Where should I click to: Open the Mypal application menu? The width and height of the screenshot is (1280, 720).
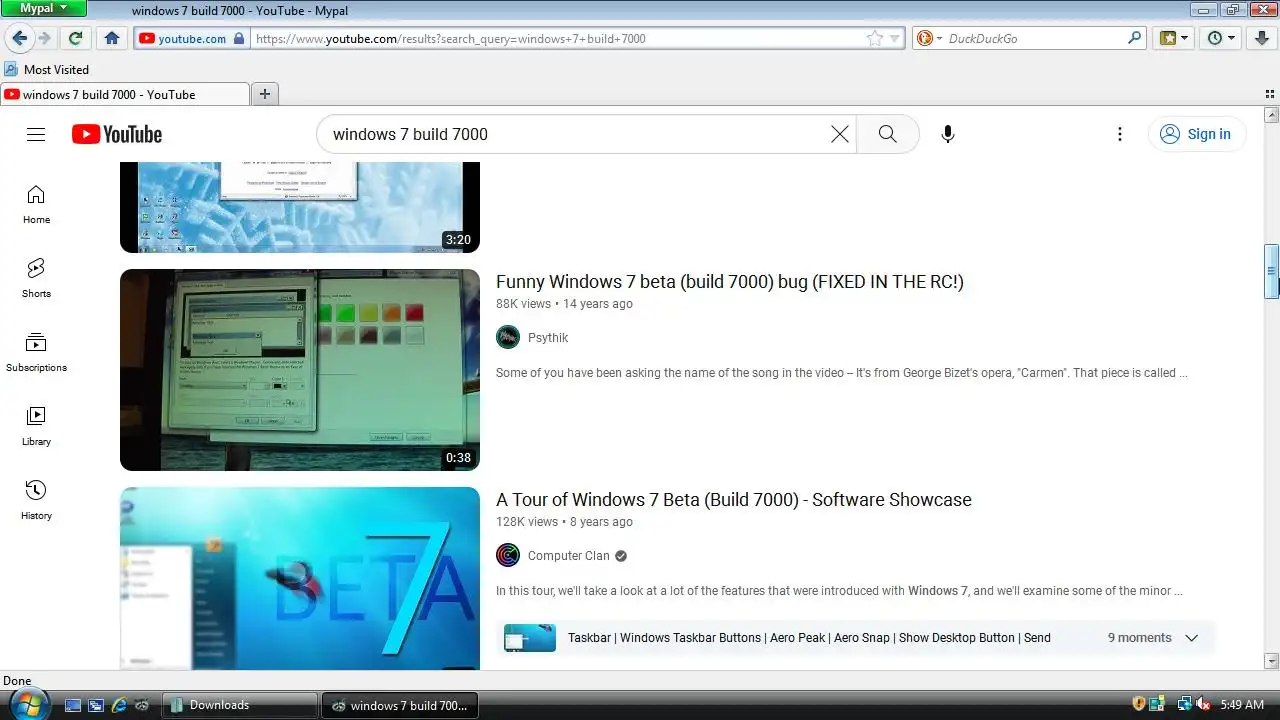coord(44,9)
